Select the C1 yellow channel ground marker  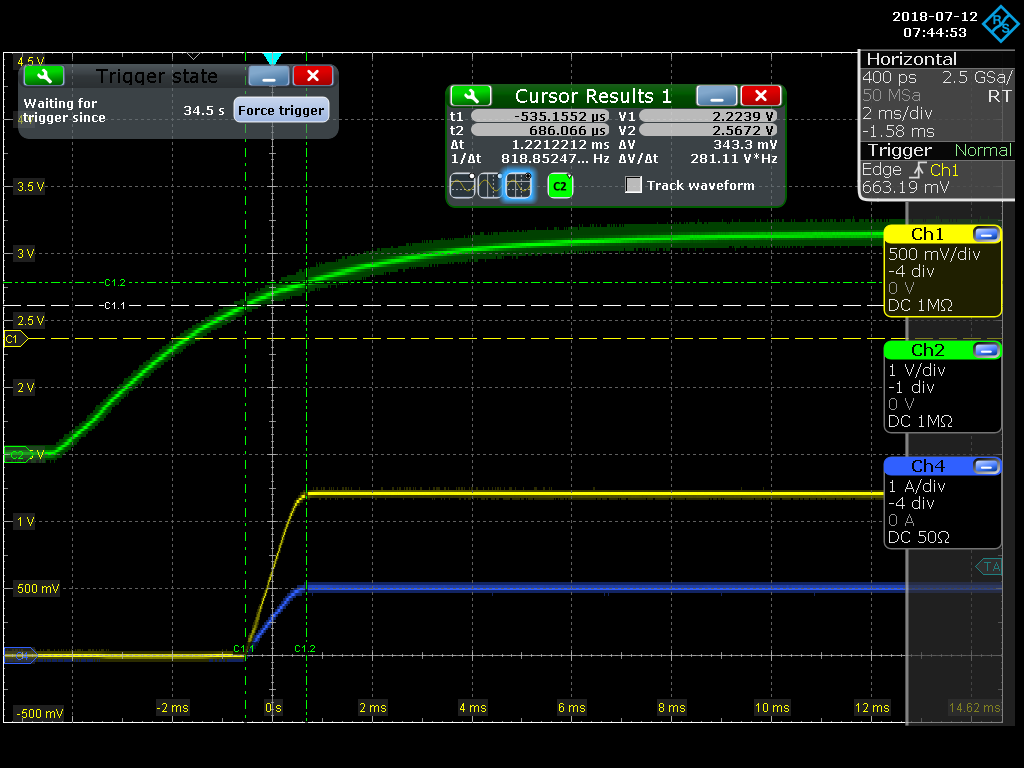(x=15, y=339)
